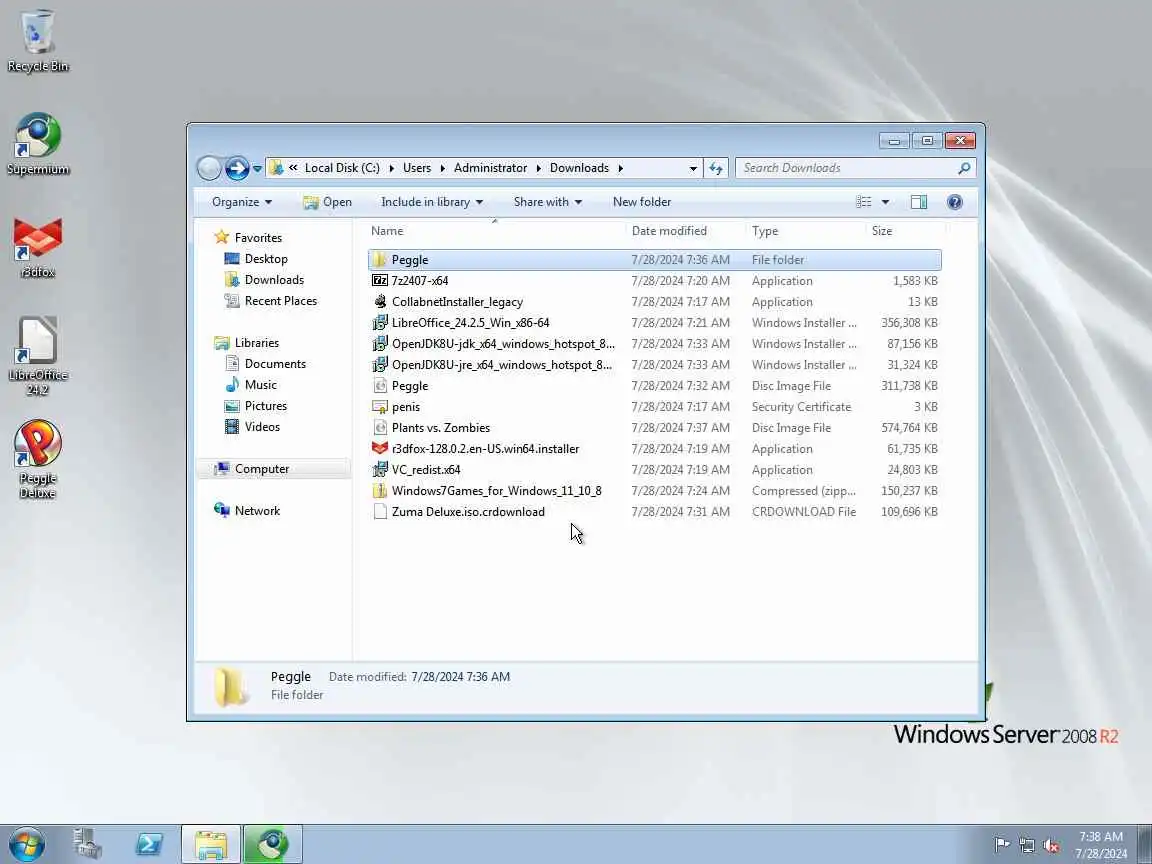Launch Supermium from the desktop

(37, 144)
